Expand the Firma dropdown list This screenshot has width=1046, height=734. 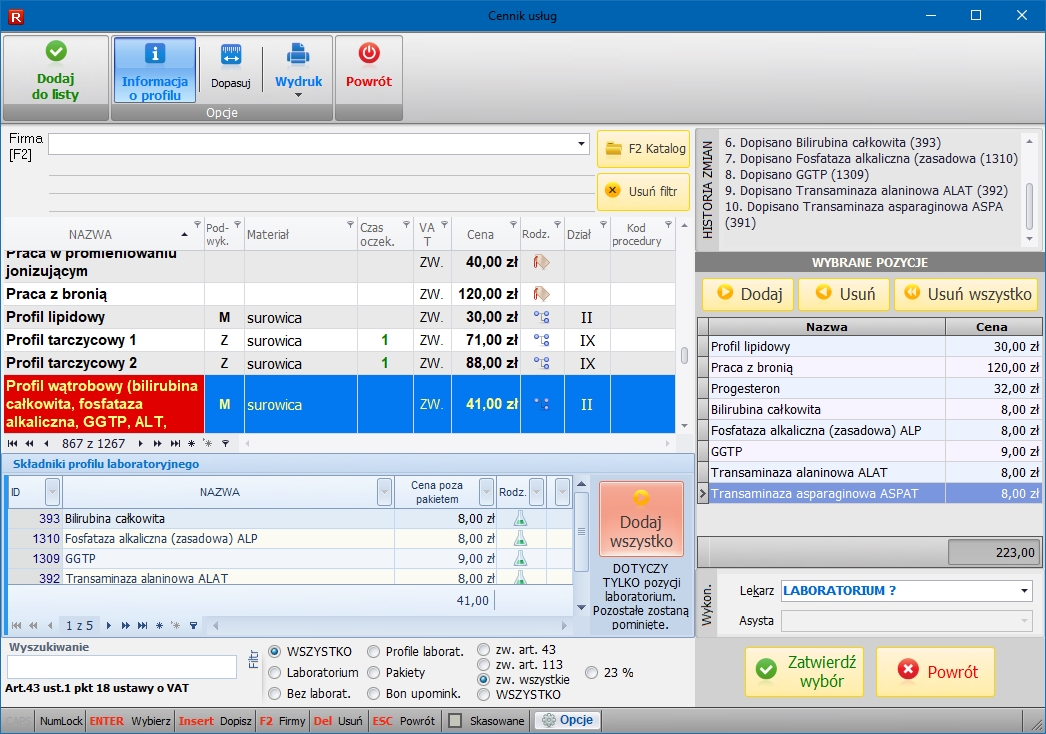582,144
